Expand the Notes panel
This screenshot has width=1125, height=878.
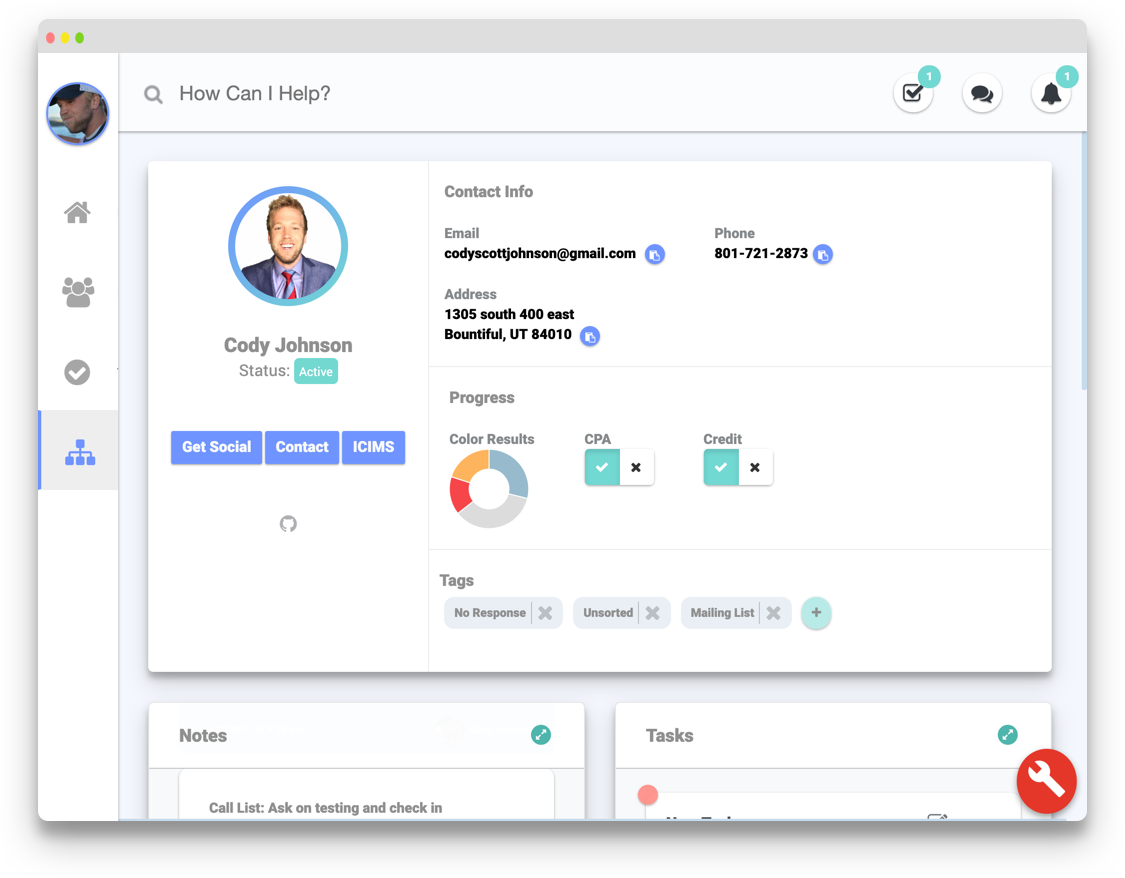coord(541,735)
